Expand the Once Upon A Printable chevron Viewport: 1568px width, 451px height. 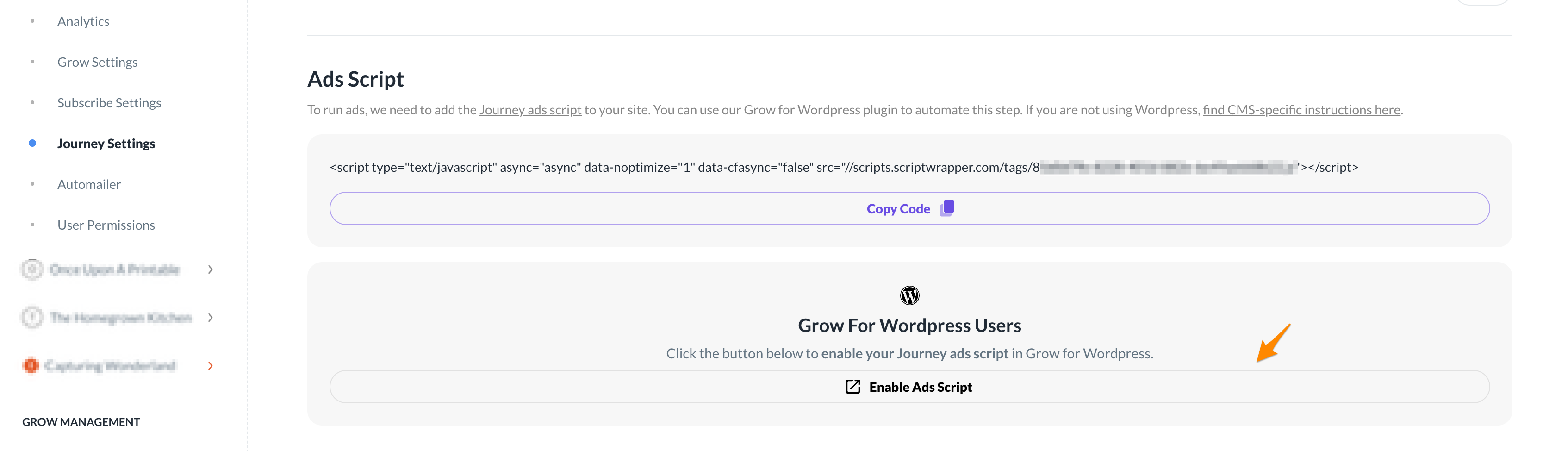click(210, 269)
